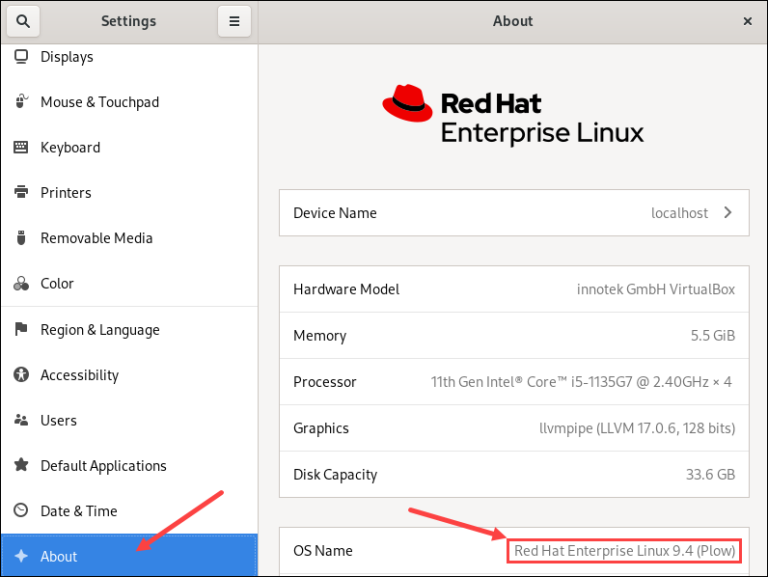Open the Color settings panel
This screenshot has width=768, height=577.
point(129,283)
